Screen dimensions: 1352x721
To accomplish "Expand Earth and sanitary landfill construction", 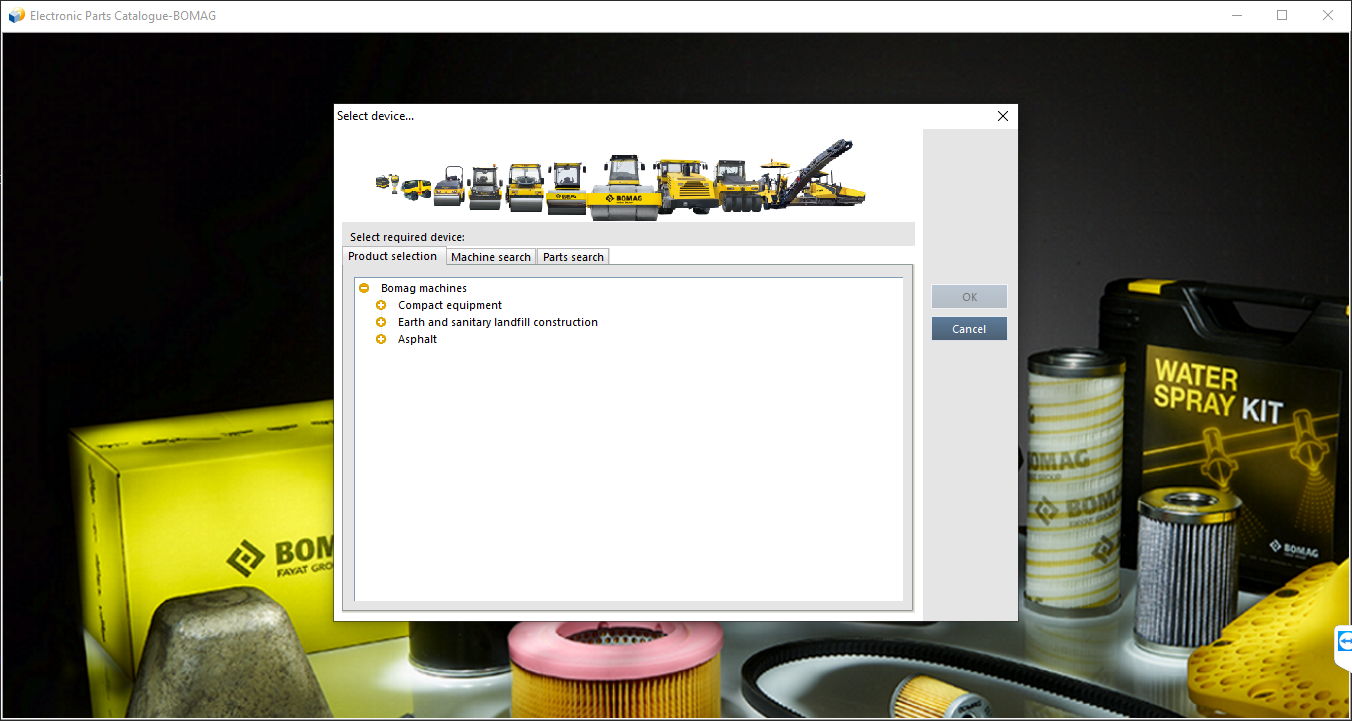I will tap(381, 322).
